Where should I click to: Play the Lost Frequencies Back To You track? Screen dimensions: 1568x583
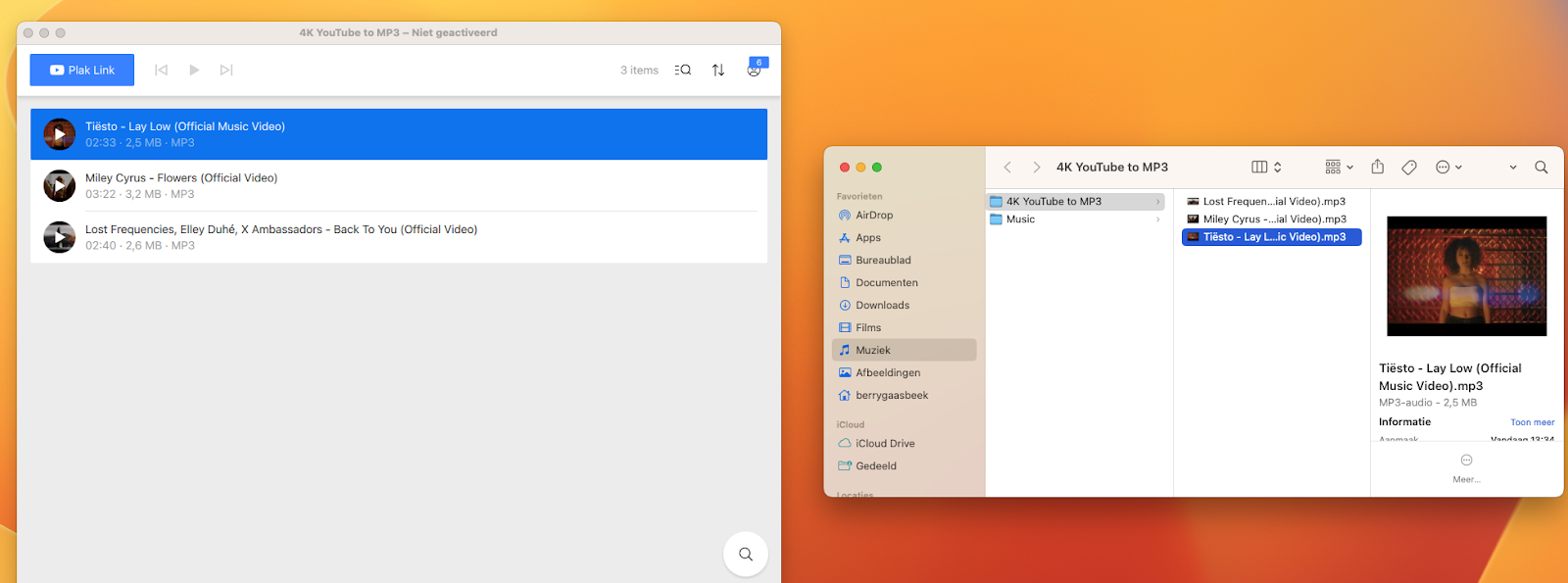coord(60,237)
